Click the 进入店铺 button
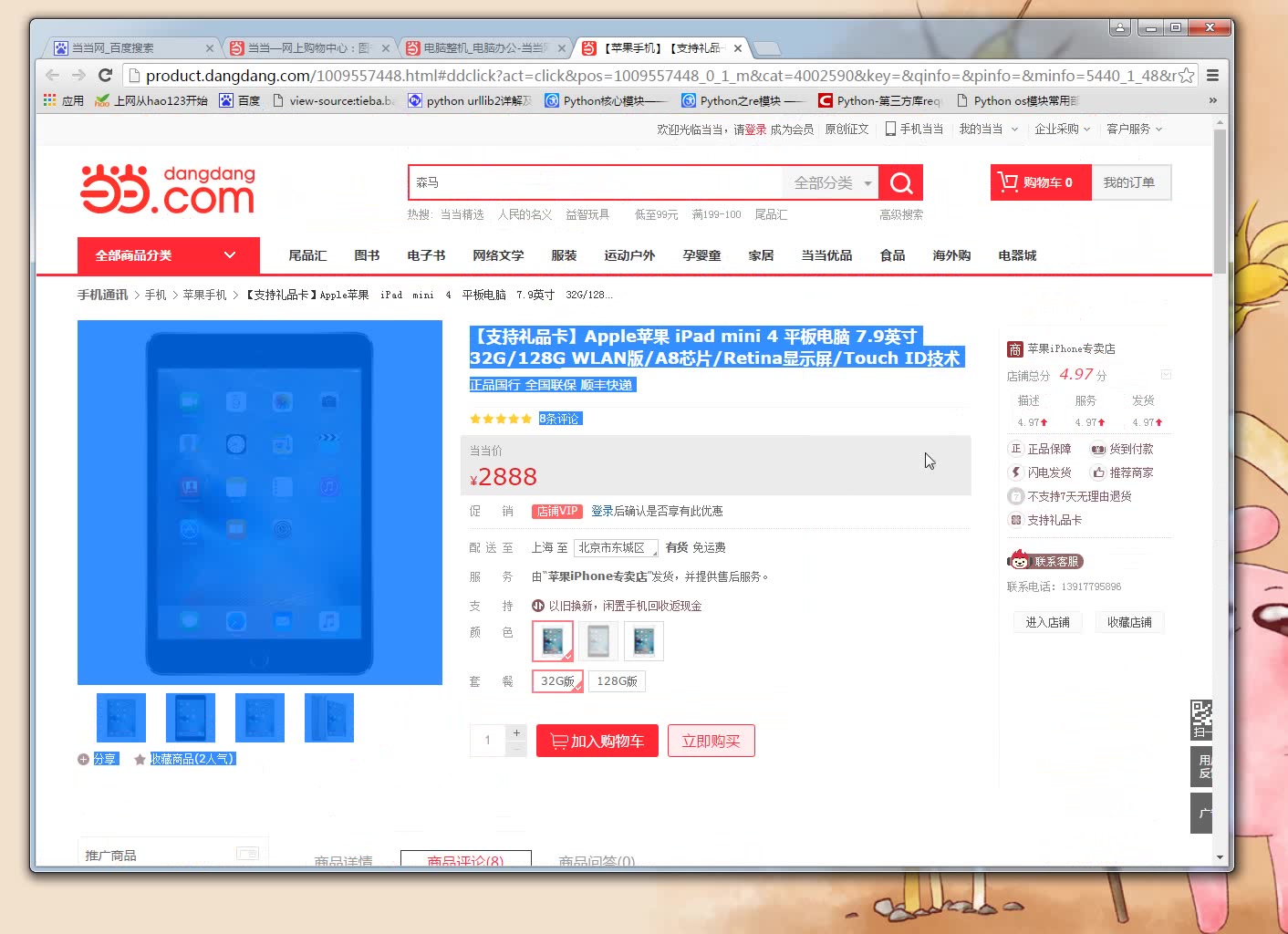This screenshot has width=1288, height=934. (x=1047, y=622)
